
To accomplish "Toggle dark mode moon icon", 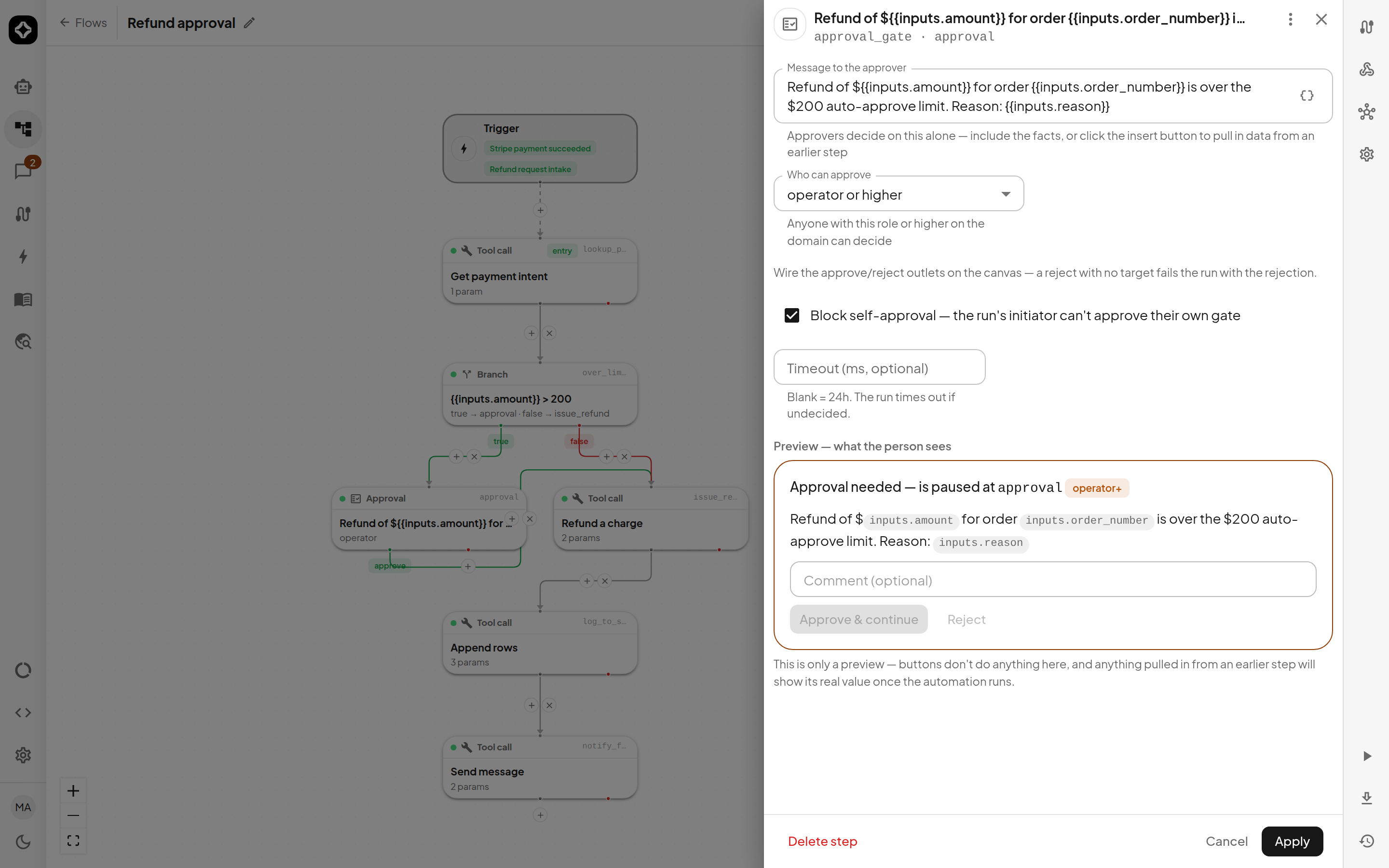I will 24,842.
